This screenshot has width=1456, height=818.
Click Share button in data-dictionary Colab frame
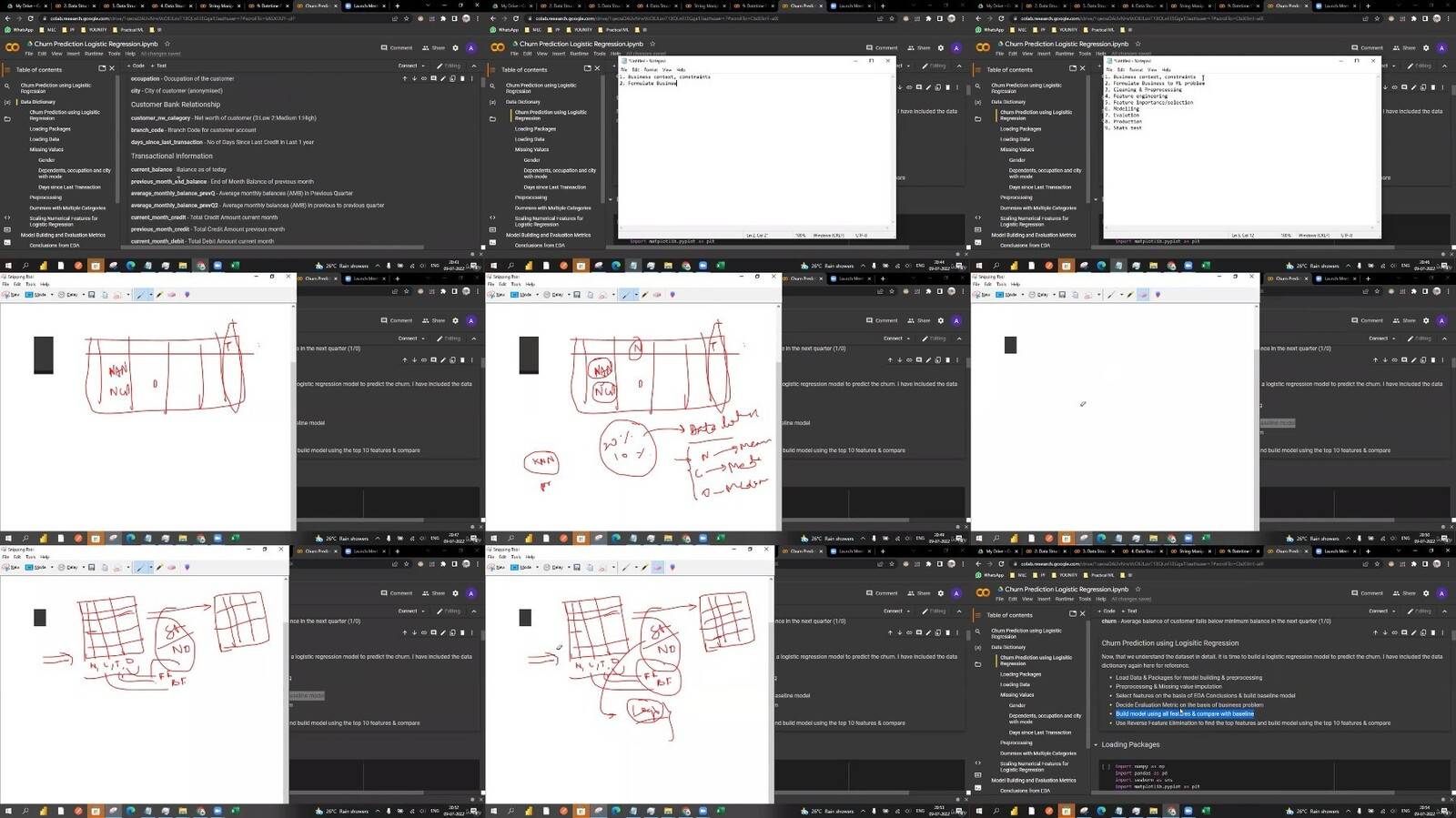click(433, 48)
